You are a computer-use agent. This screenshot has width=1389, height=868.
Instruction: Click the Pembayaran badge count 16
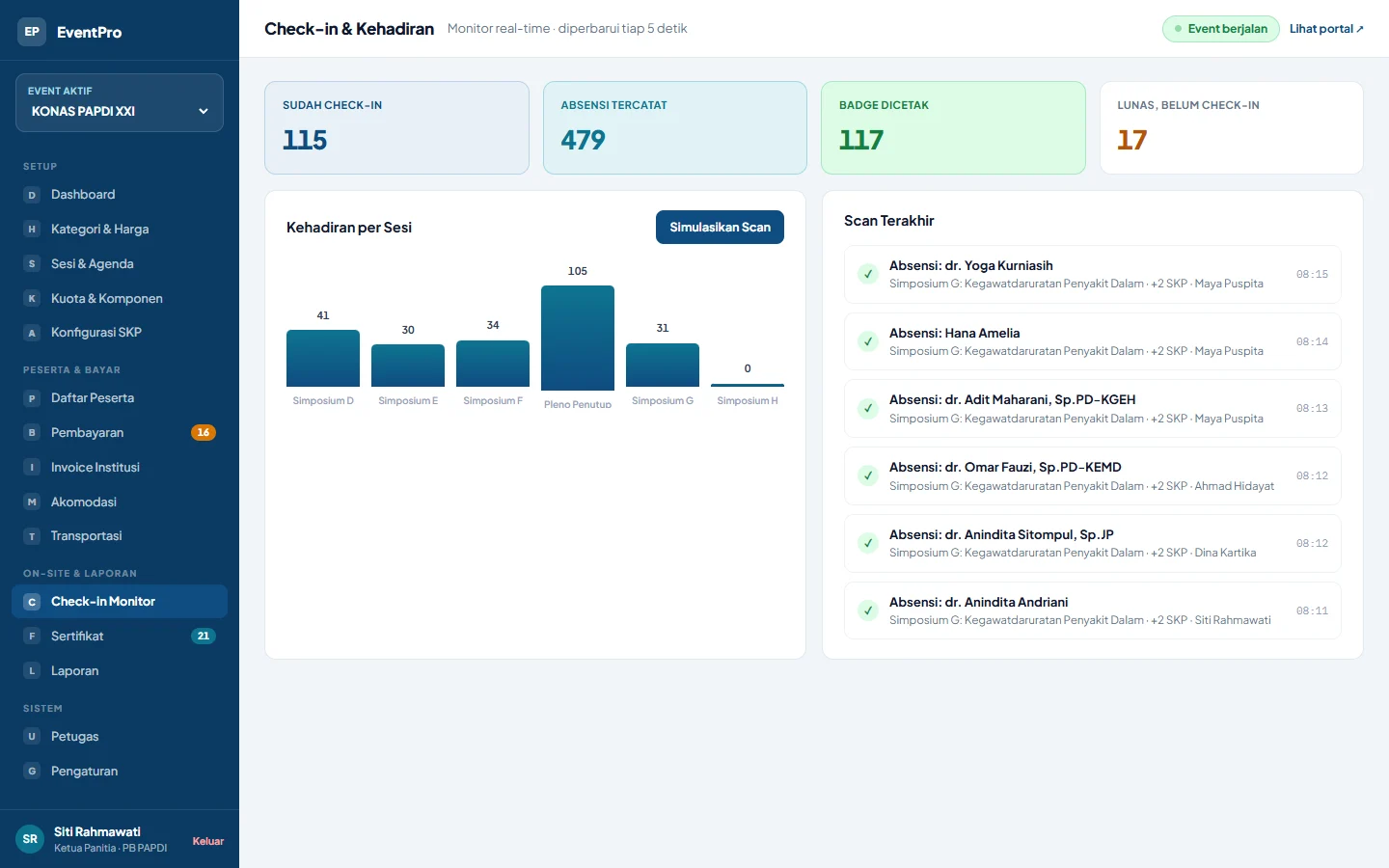click(204, 433)
